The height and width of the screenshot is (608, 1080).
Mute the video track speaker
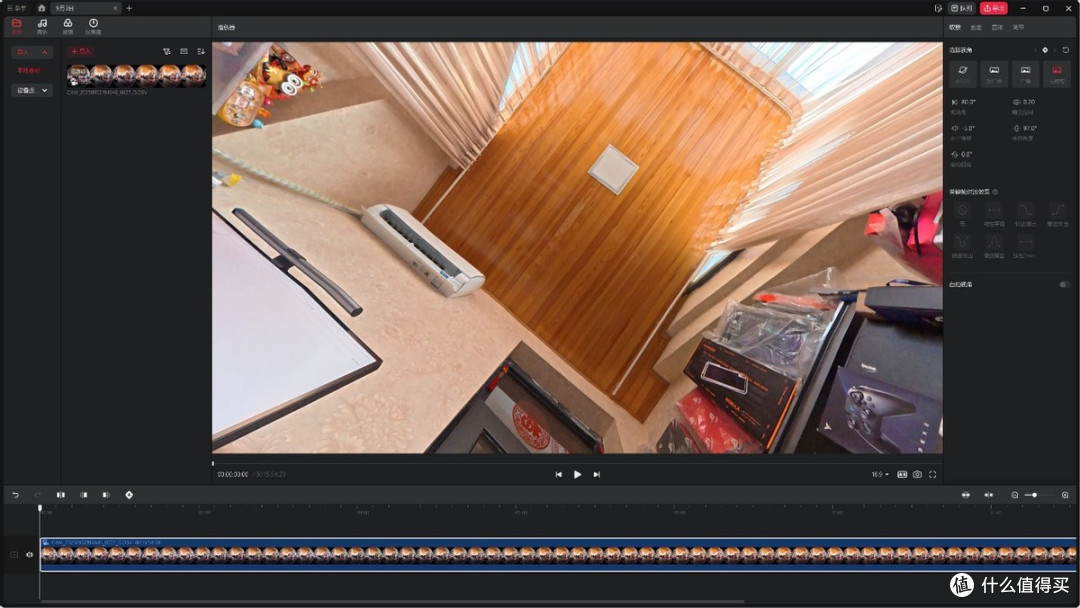pyautogui.click(x=30, y=554)
